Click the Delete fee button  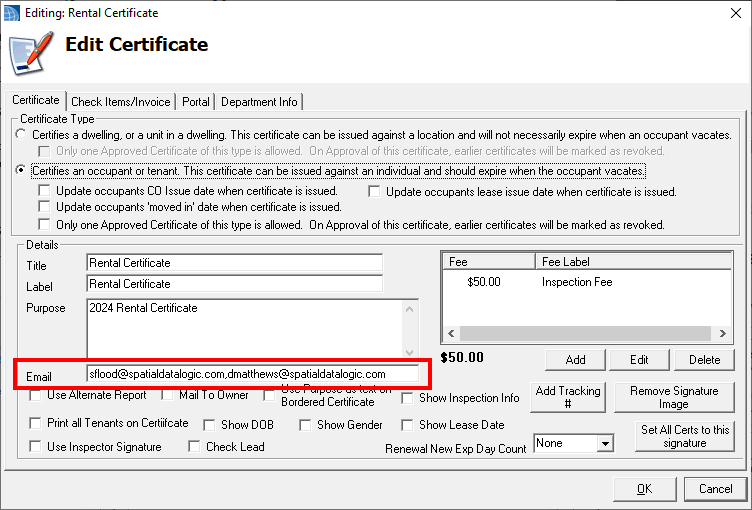point(704,360)
